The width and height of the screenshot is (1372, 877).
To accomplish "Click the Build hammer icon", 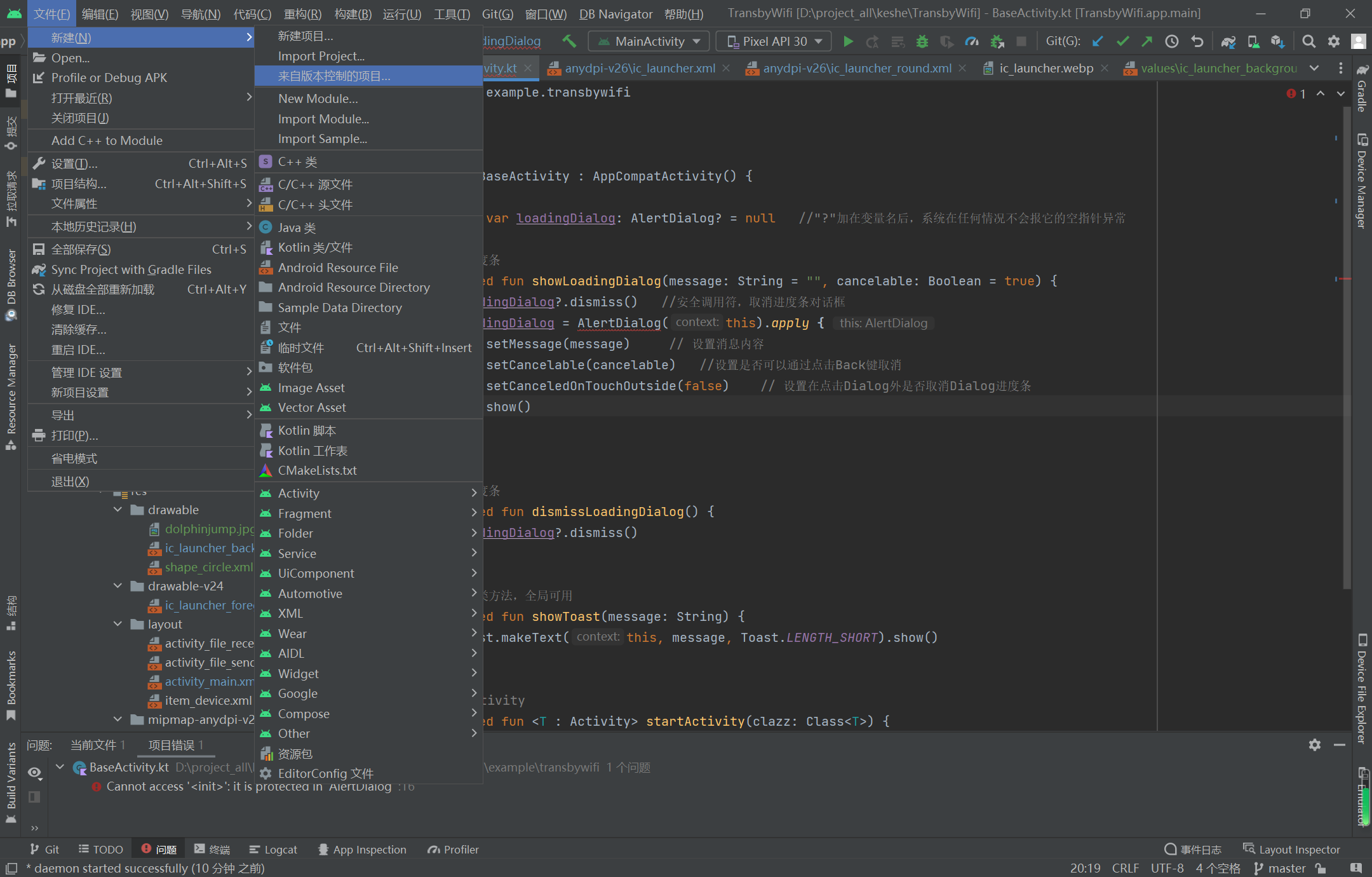I will click(569, 41).
